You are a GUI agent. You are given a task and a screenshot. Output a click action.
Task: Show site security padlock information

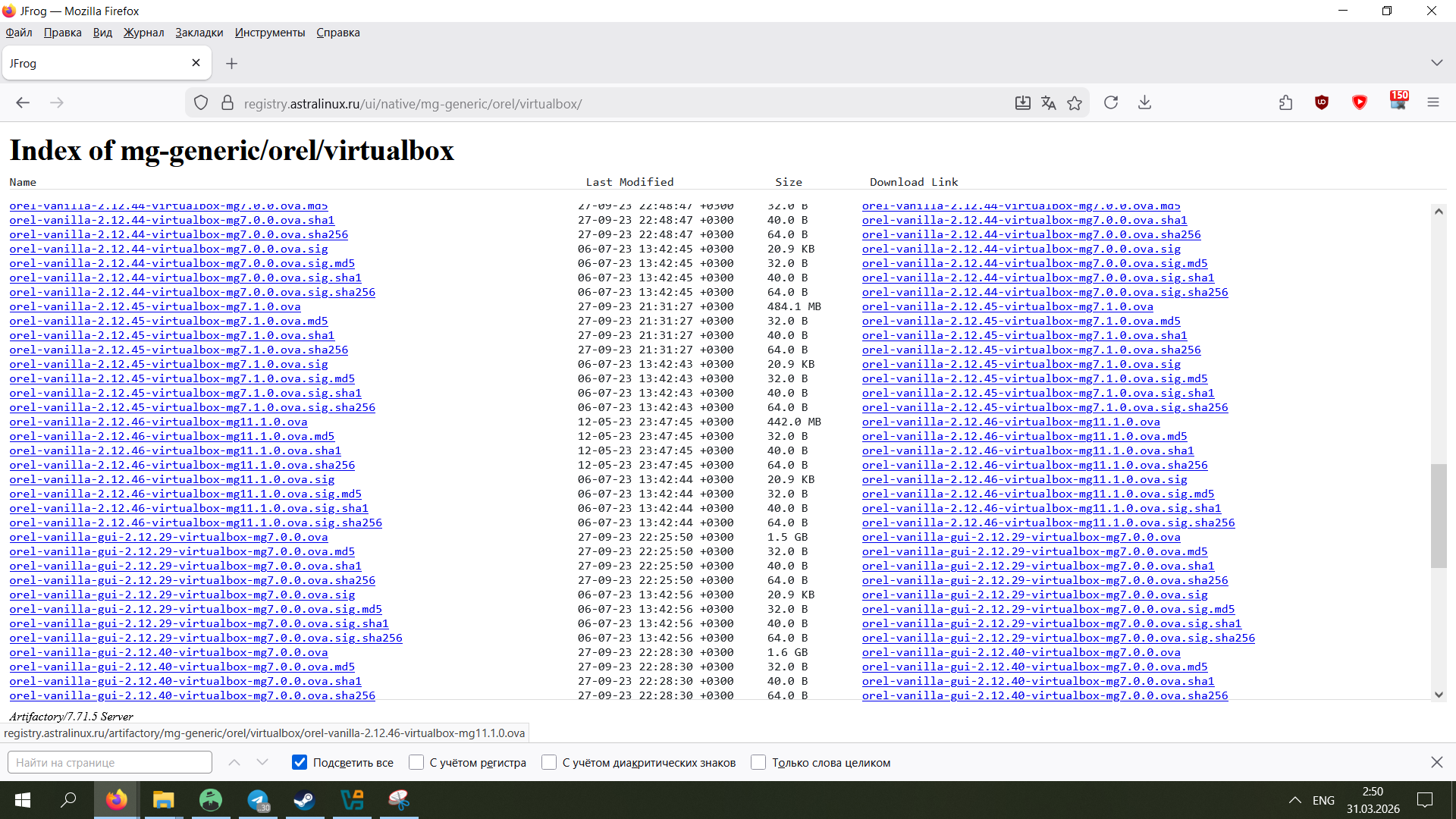click(227, 103)
